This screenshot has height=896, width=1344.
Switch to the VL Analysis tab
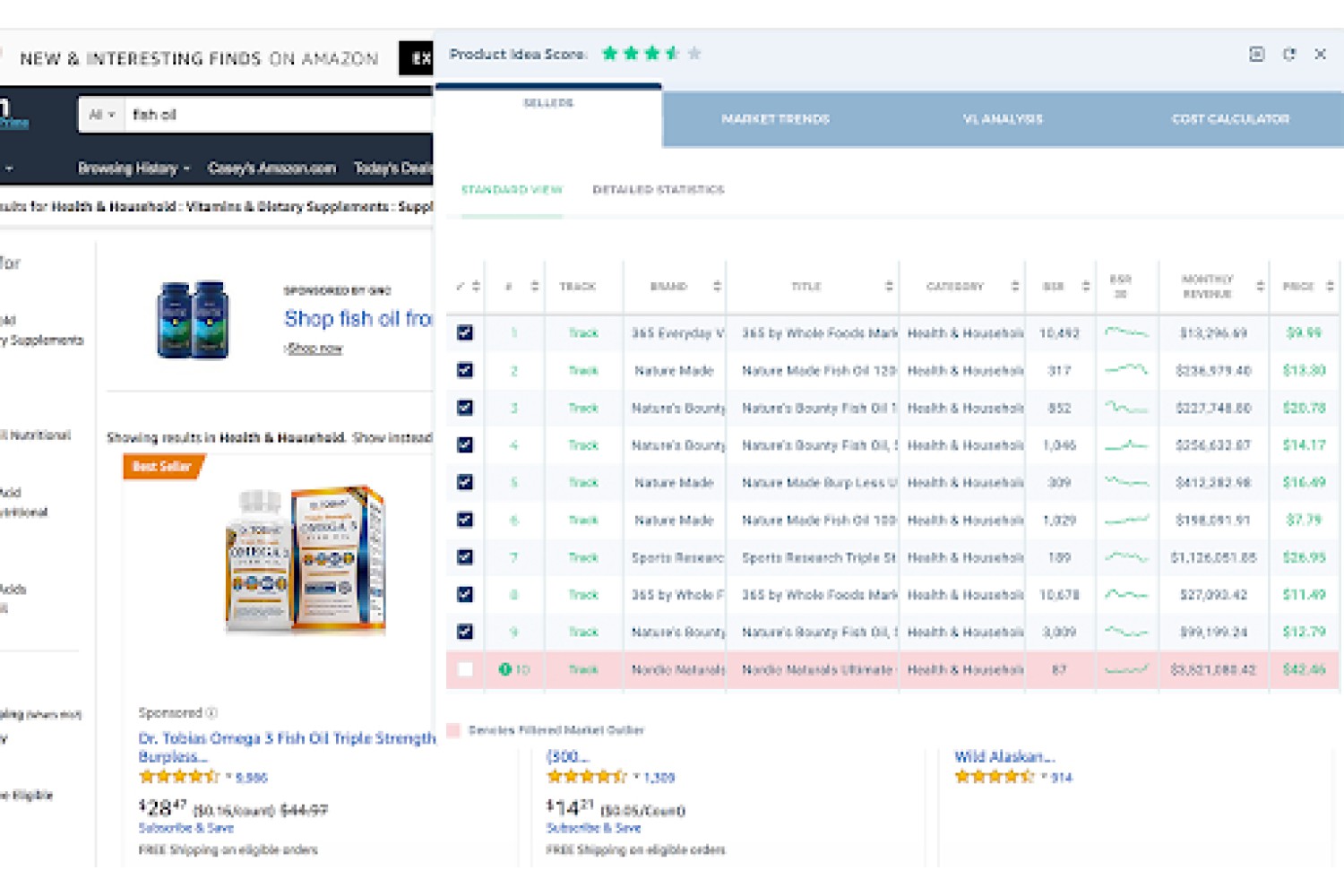click(x=1003, y=118)
